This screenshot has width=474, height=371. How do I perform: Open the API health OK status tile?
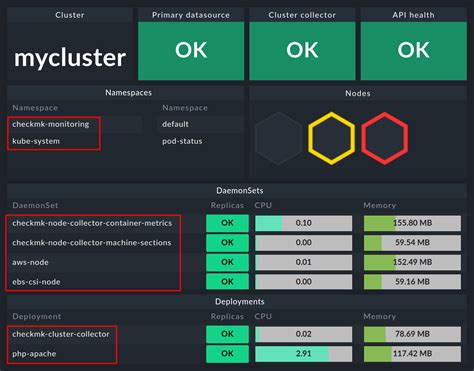[x=414, y=51]
